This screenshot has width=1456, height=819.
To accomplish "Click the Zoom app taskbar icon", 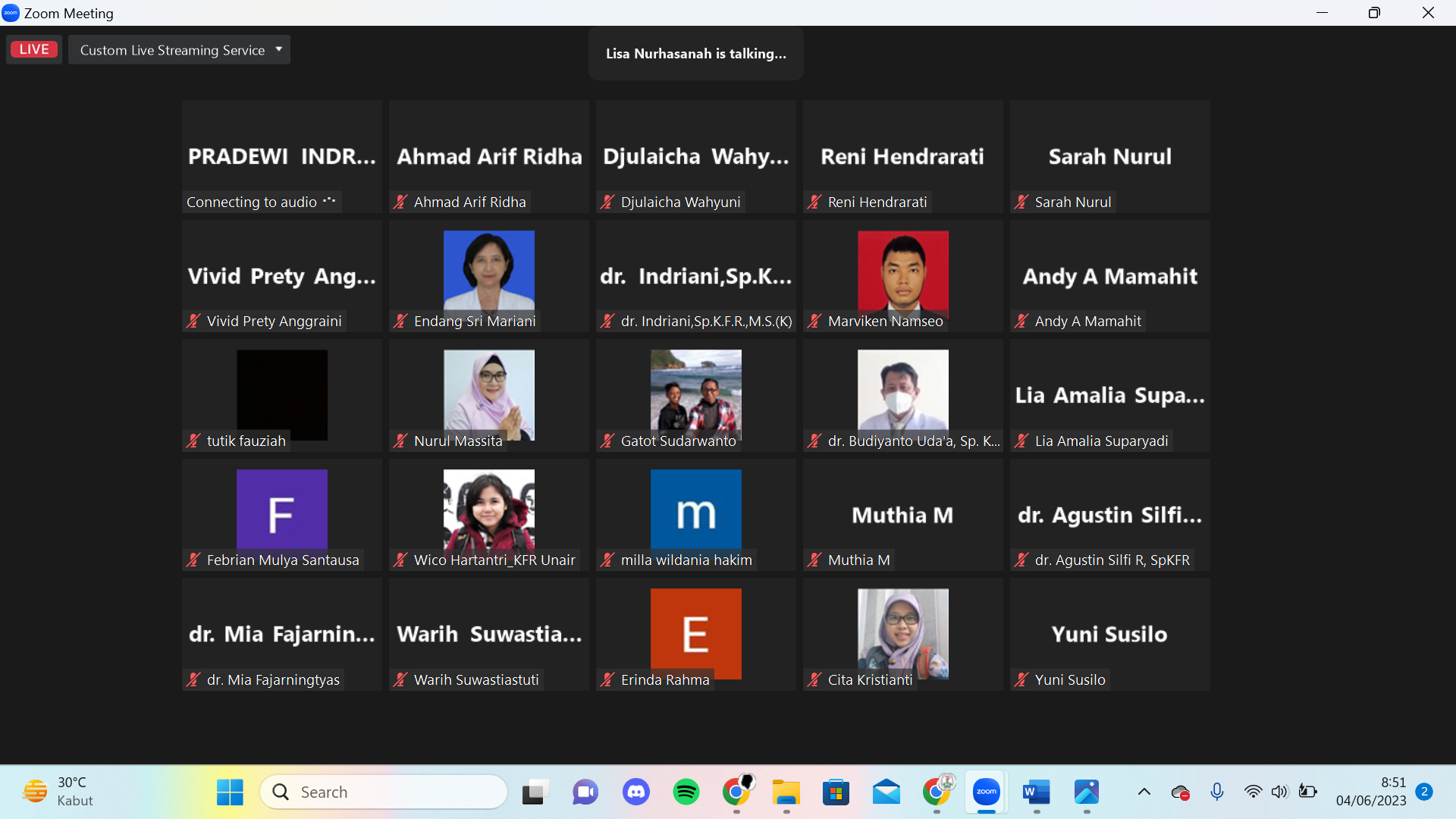I will [987, 792].
